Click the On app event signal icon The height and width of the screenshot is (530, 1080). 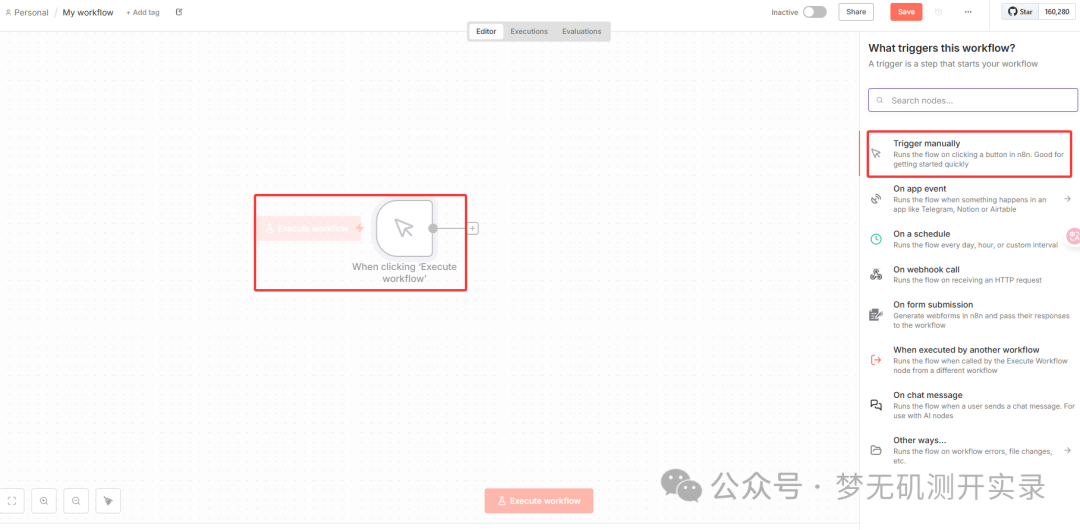pyautogui.click(x=876, y=198)
